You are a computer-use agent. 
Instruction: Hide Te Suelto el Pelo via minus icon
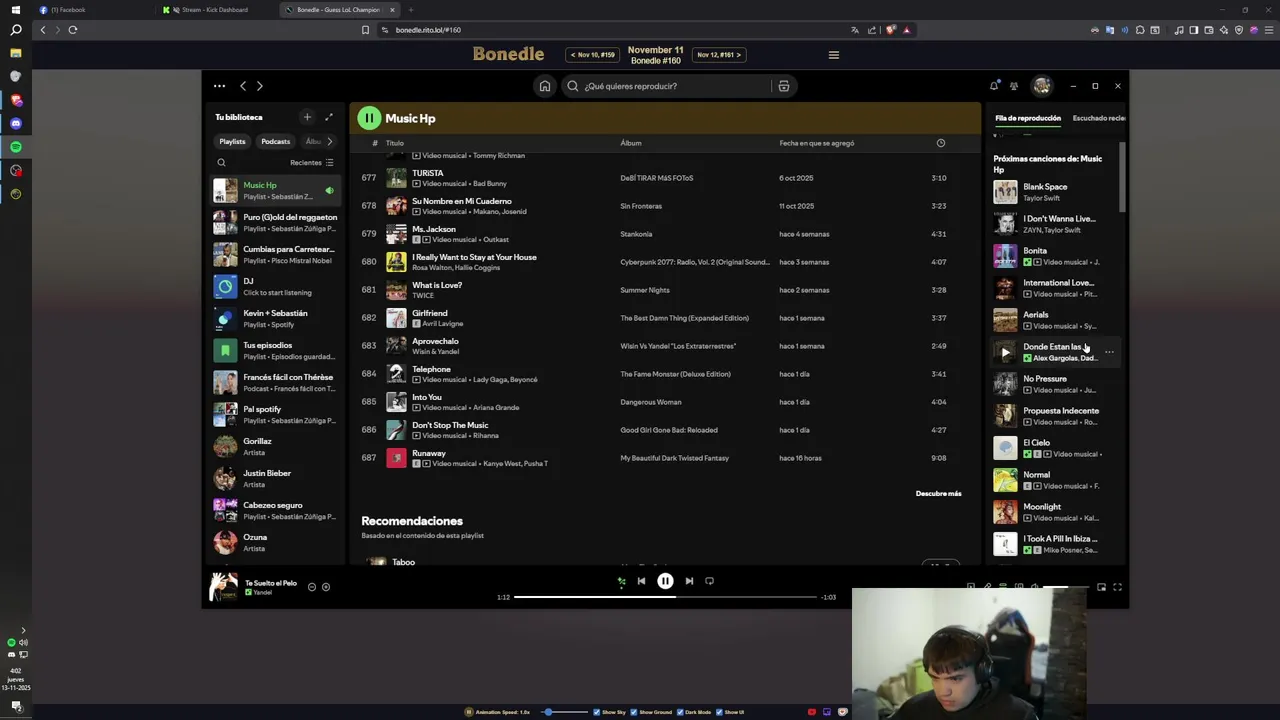click(x=312, y=587)
